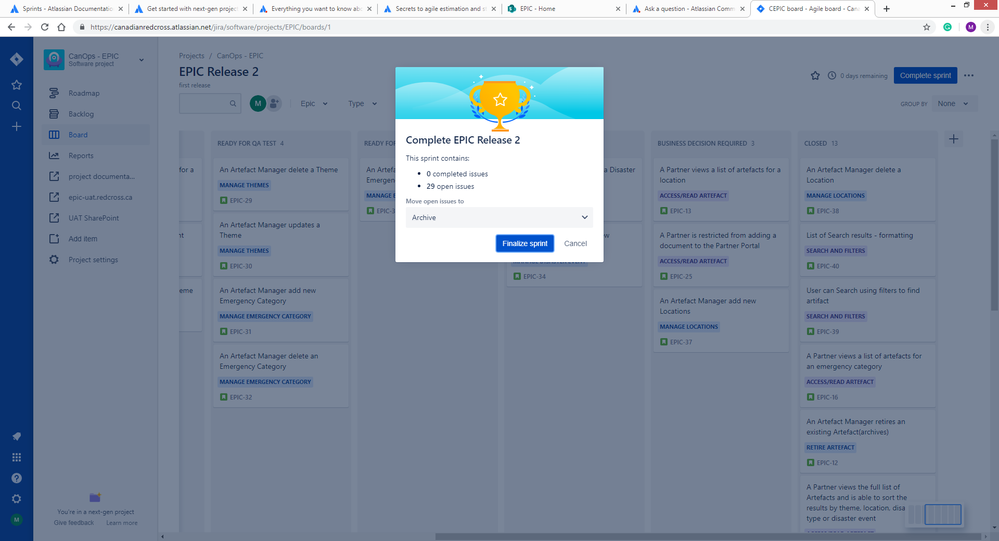Bookmark this page with the star icon
The image size is (999, 541).
(x=926, y=27)
